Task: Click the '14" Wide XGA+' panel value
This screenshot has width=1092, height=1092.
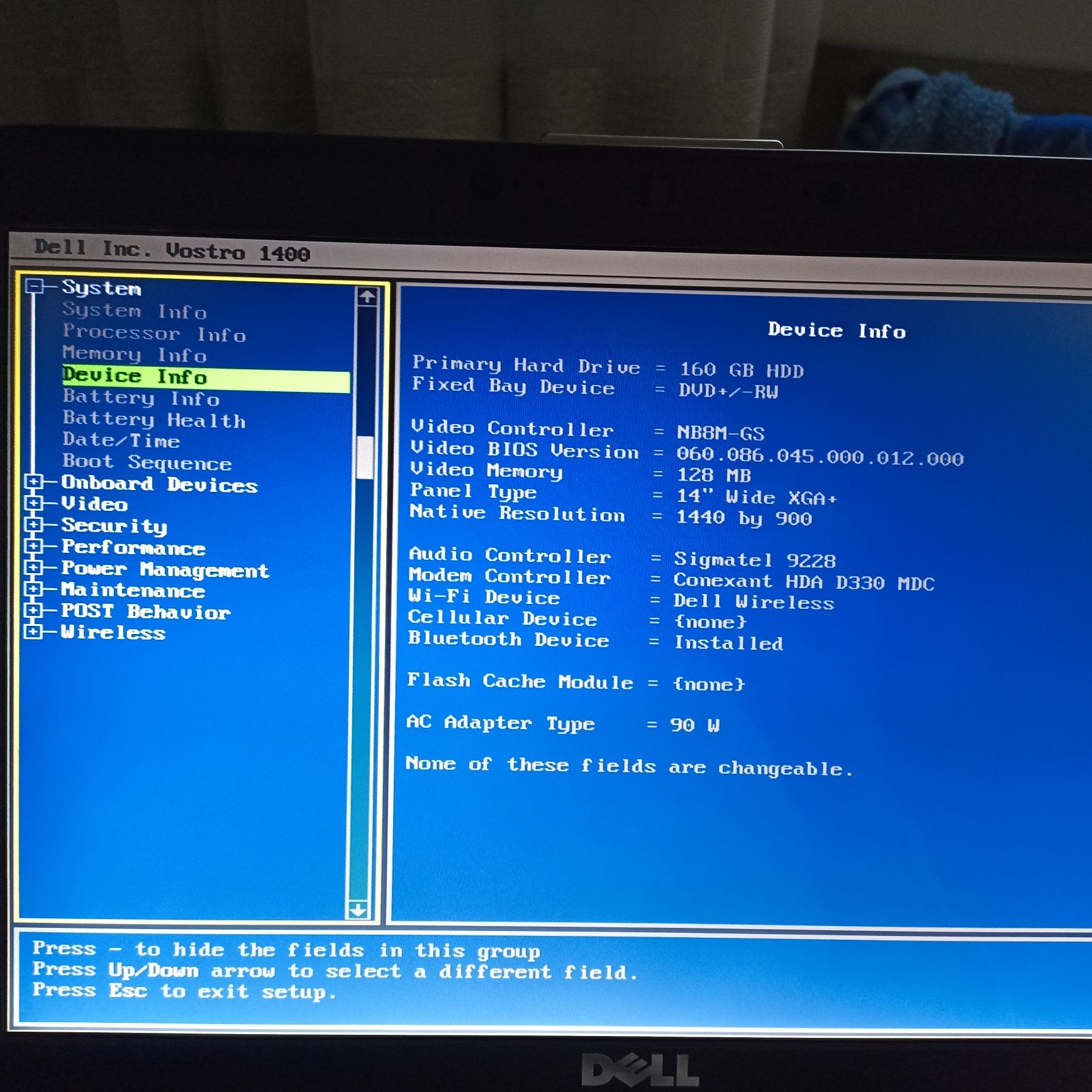Action: [x=757, y=497]
